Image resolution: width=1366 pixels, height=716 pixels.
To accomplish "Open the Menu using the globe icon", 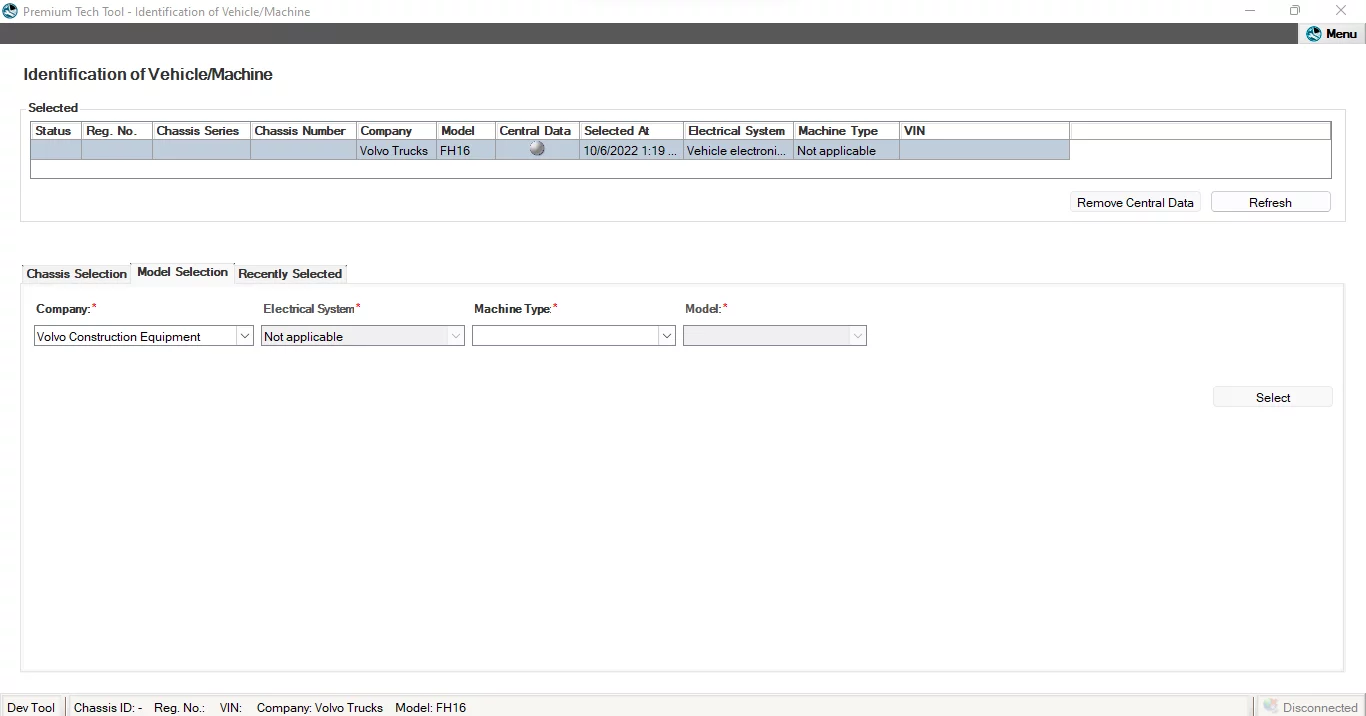I will (x=1314, y=33).
